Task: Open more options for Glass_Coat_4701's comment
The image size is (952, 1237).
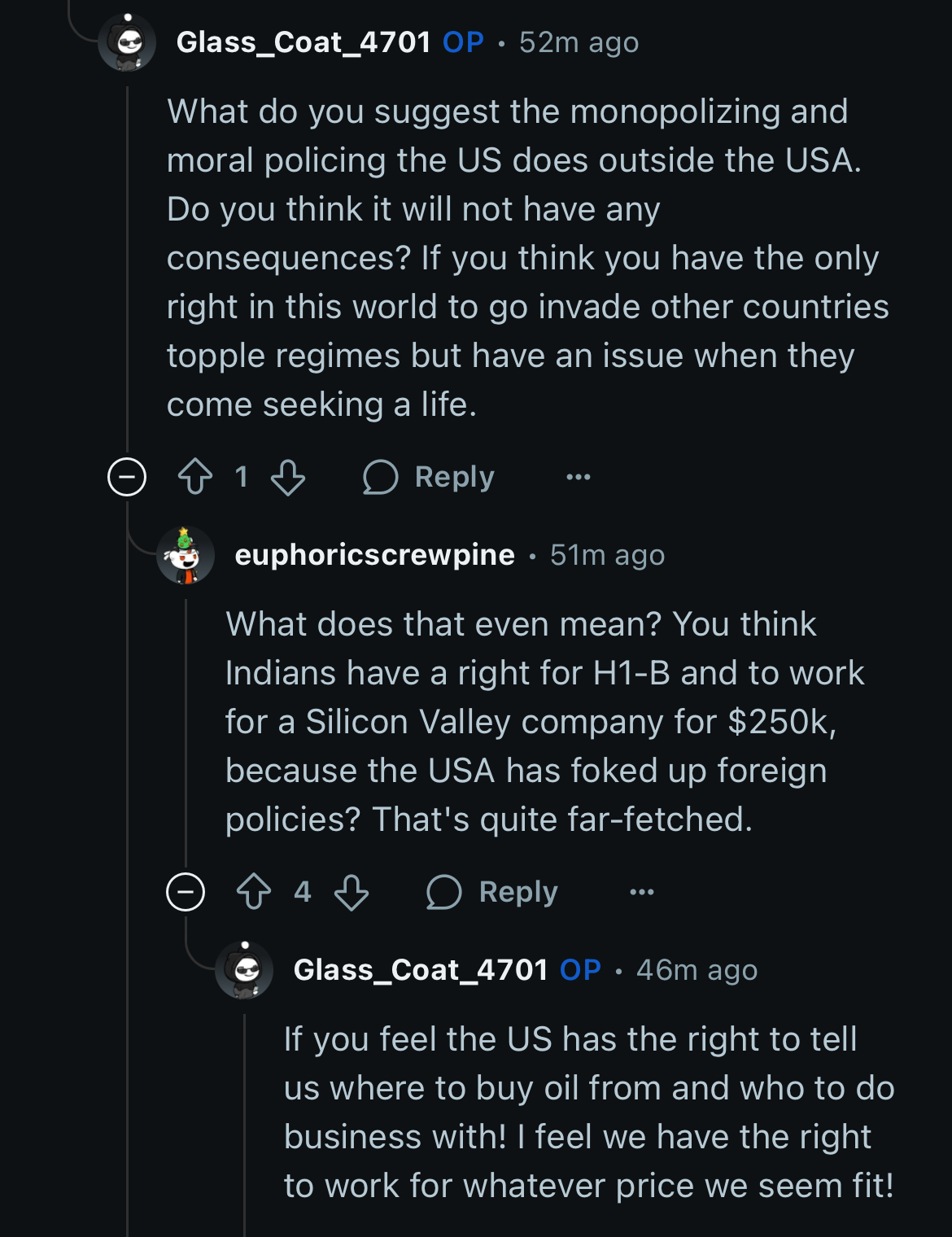Action: pos(579,477)
